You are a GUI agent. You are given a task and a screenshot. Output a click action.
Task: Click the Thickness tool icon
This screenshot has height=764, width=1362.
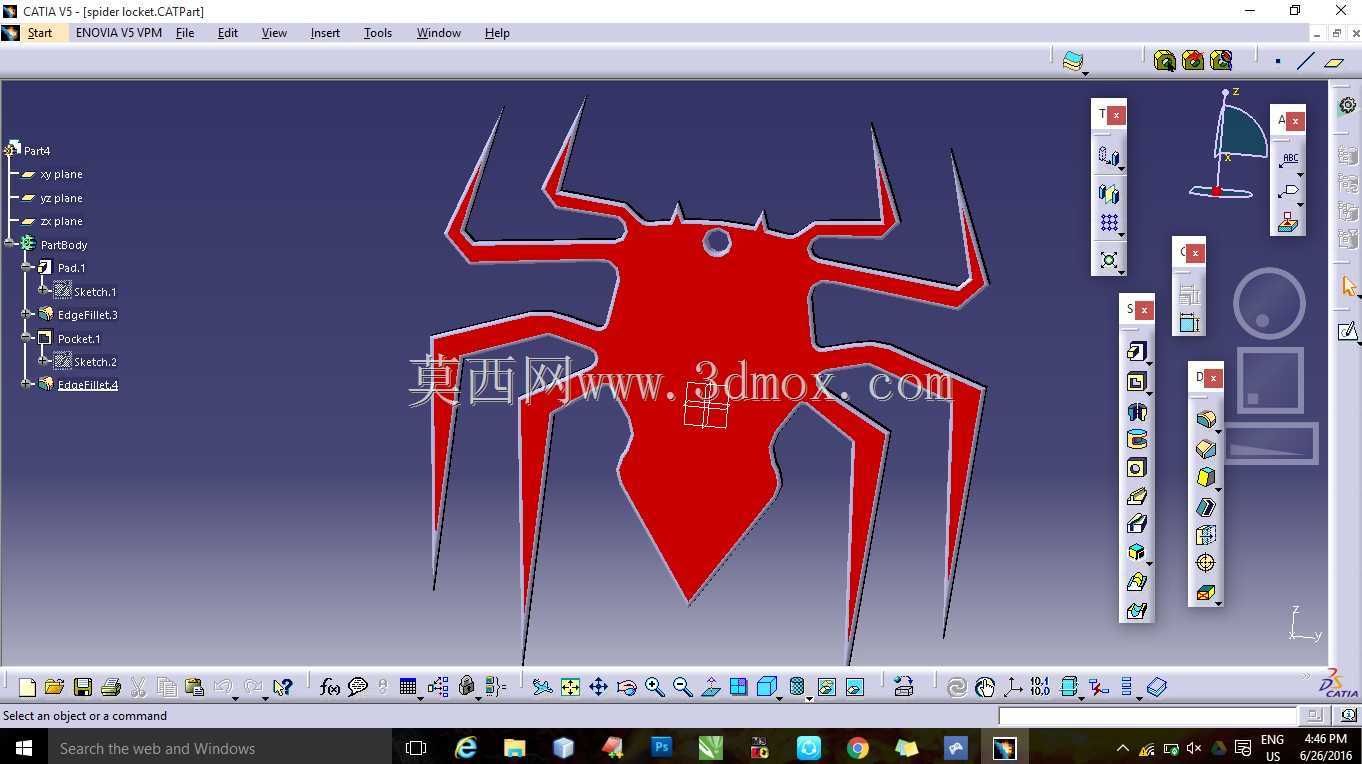click(x=1206, y=535)
